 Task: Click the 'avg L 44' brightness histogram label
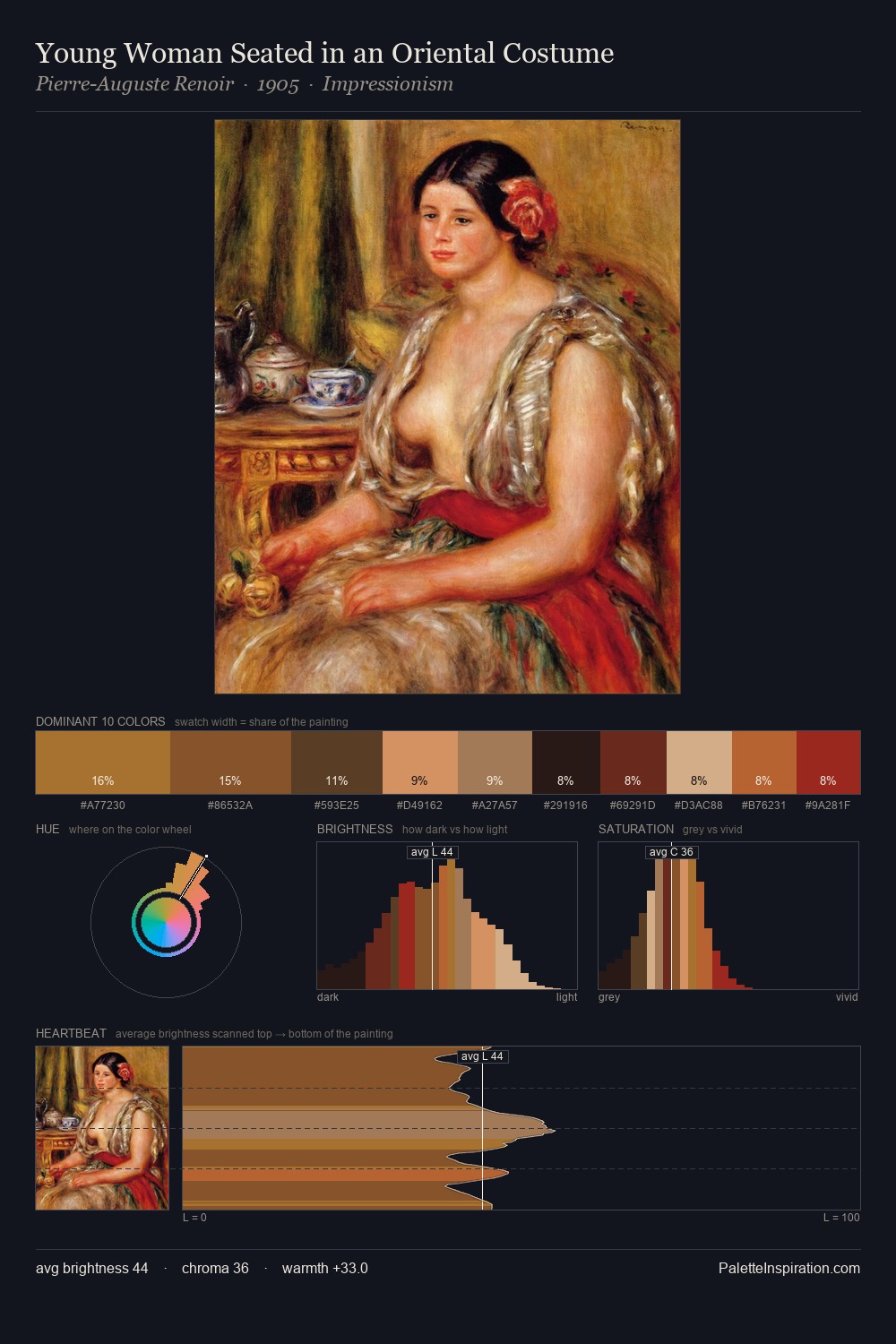tap(432, 852)
